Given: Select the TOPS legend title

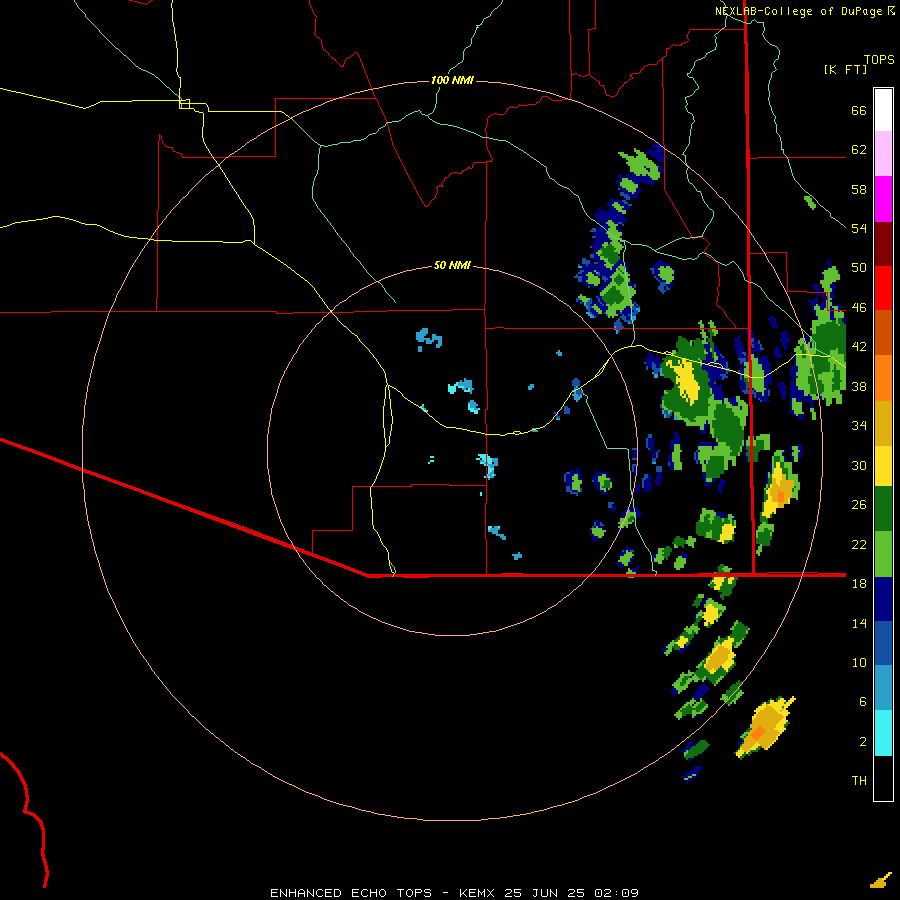Looking at the screenshot, I should (879, 59).
